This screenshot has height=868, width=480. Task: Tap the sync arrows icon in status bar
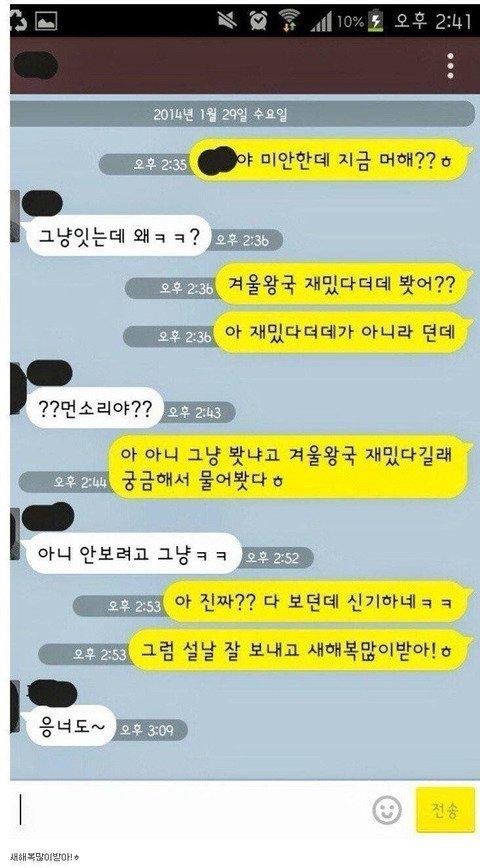pyautogui.click(x=18, y=21)
